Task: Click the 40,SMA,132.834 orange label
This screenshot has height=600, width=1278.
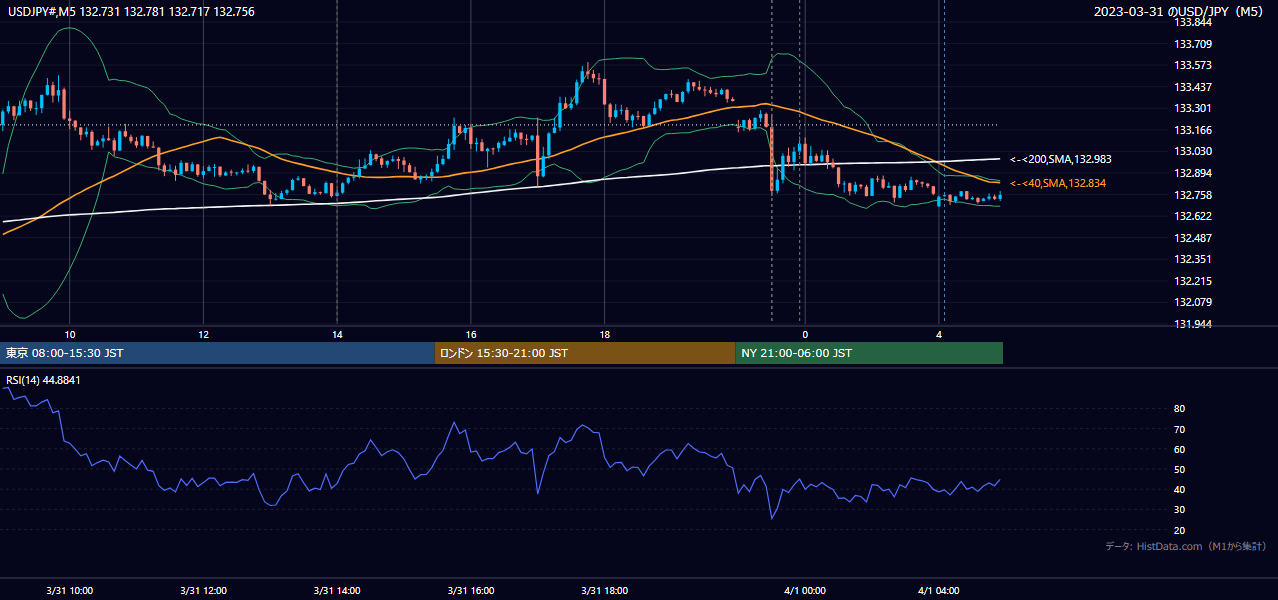Action: (1058, 183)
